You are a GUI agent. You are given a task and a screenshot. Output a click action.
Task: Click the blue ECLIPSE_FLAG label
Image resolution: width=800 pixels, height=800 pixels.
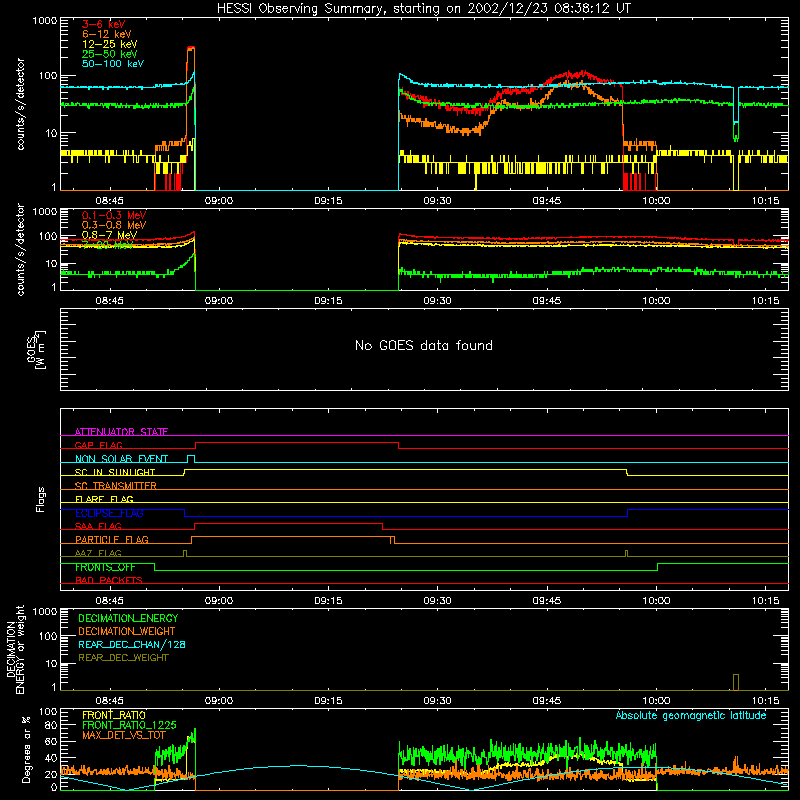[109, 513]
